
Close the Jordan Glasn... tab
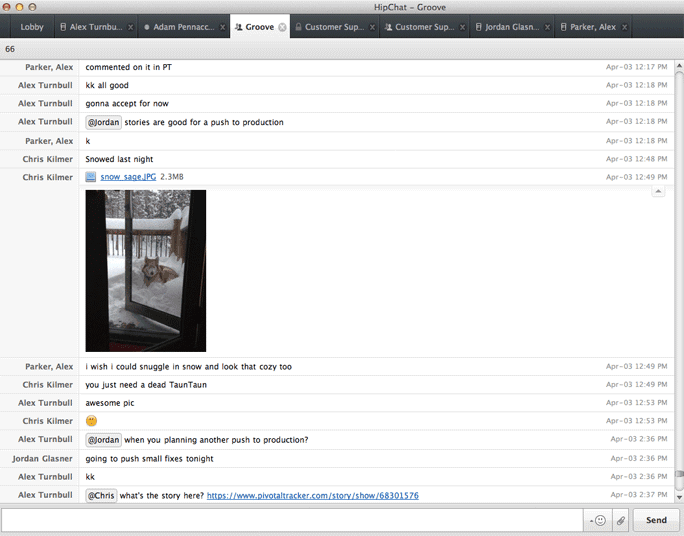[547, 27]
